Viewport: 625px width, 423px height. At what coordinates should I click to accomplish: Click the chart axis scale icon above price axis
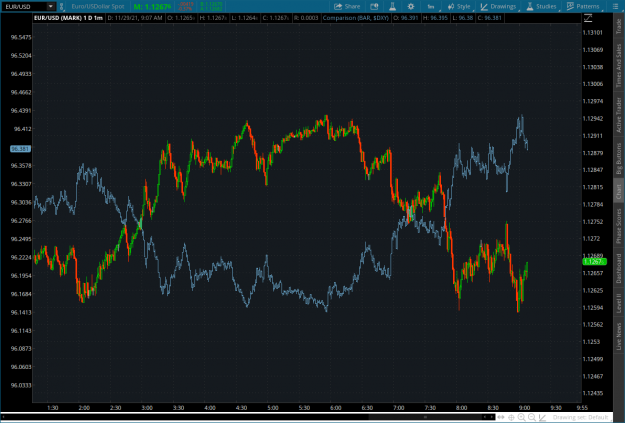588,18
